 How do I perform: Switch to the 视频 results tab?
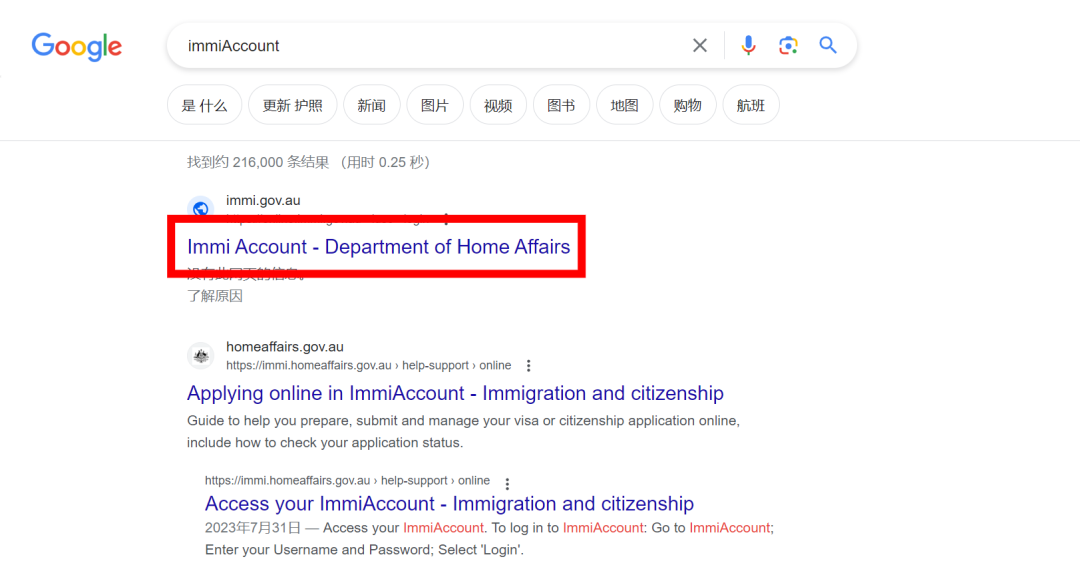point(498,105)
